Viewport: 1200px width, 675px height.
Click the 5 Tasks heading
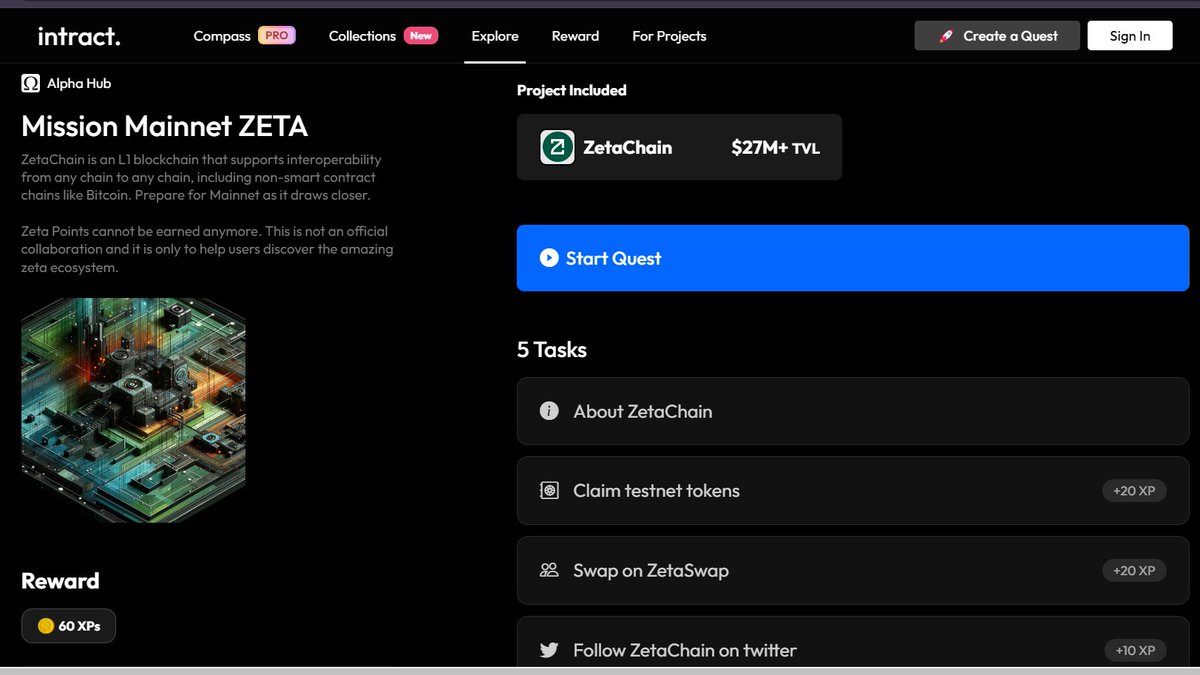[x=552, y=350]
